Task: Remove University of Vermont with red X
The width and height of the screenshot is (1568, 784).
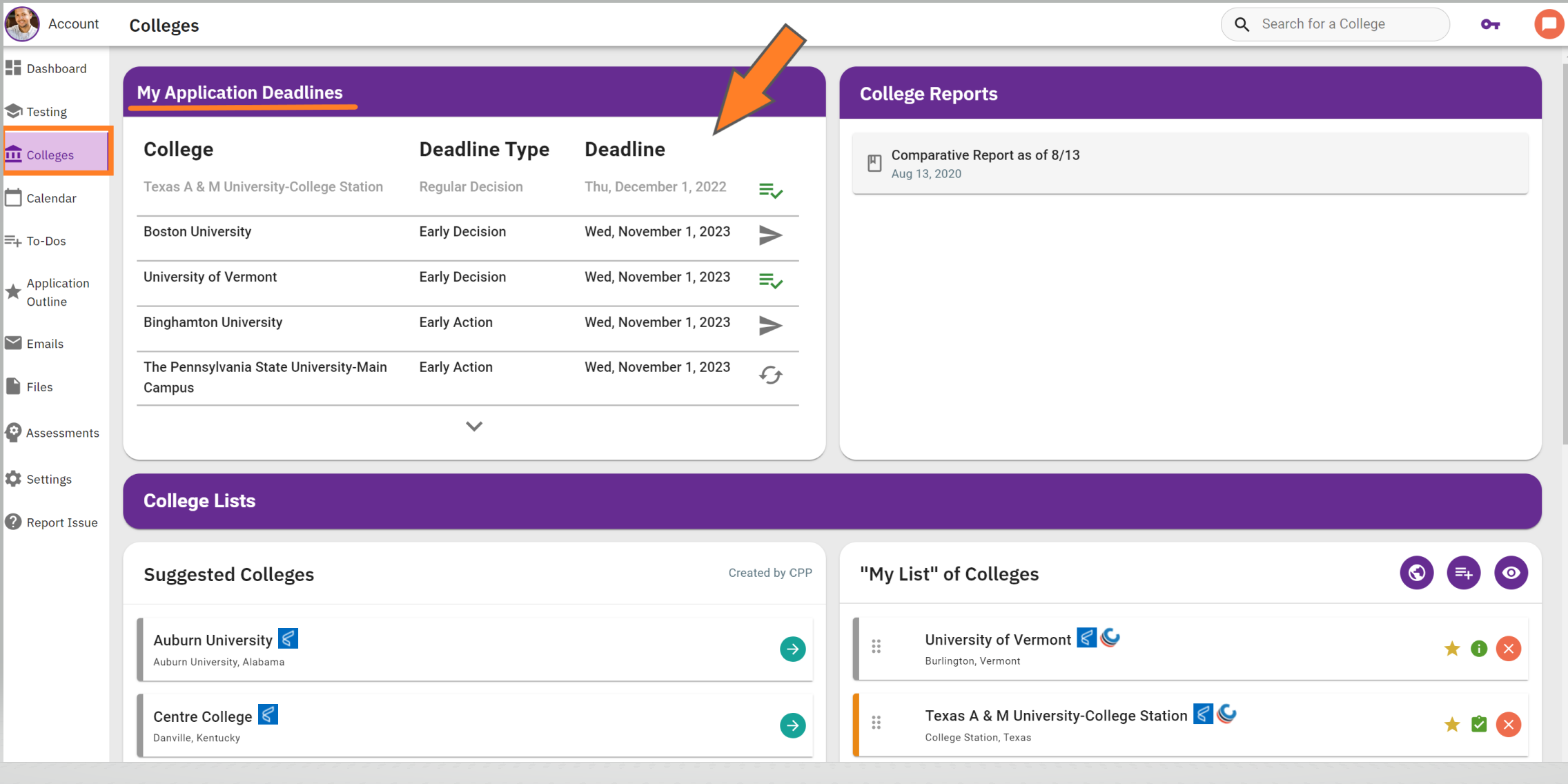Action: point(1509,649)
